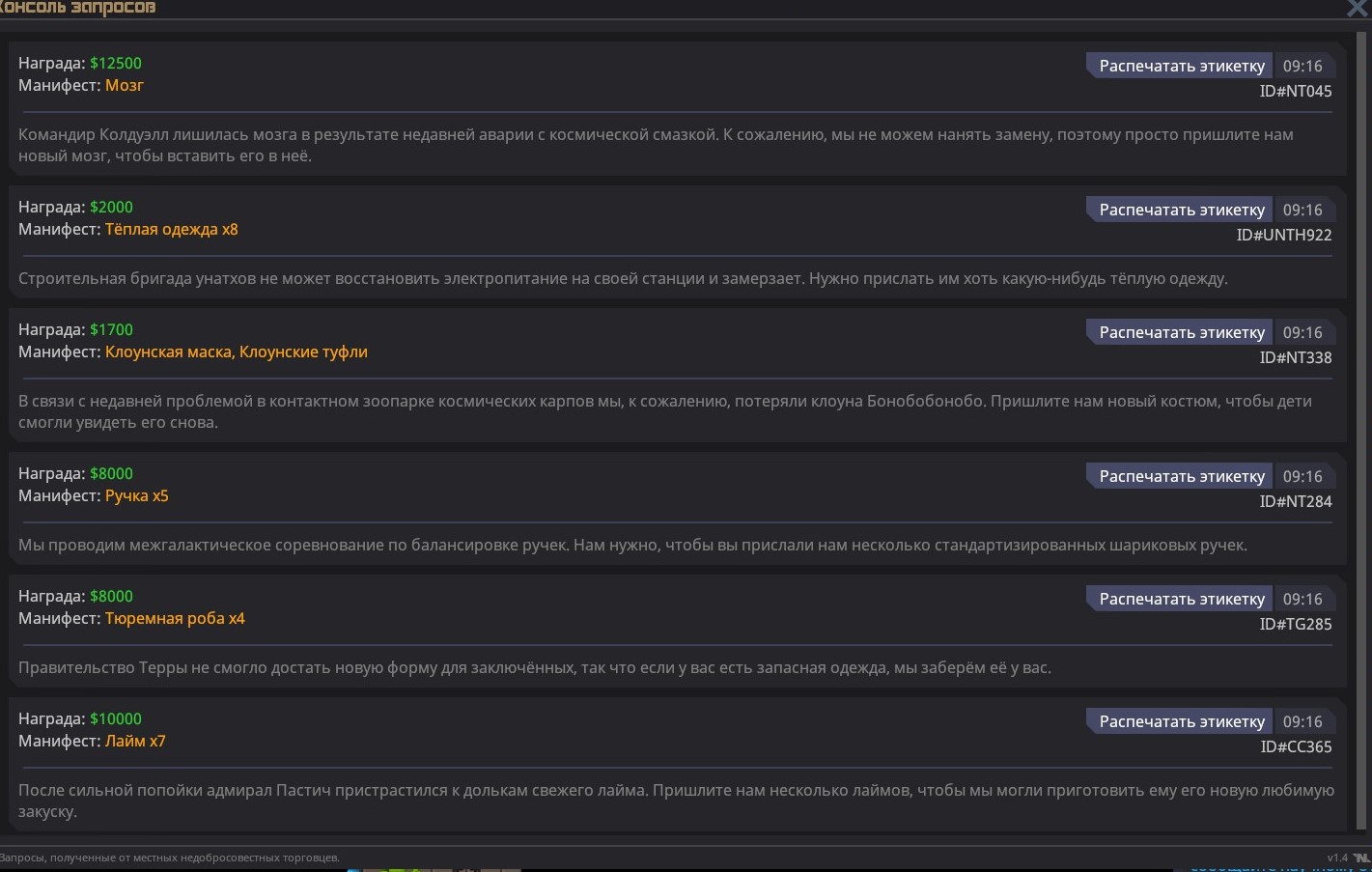Click the 09:16 timer on Мозг request

click(x=1302, y=66)
